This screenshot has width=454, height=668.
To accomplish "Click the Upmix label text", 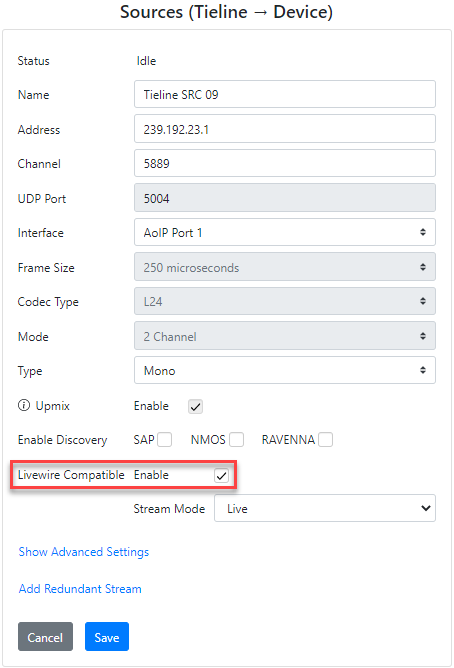I will (x=52, y=406).
